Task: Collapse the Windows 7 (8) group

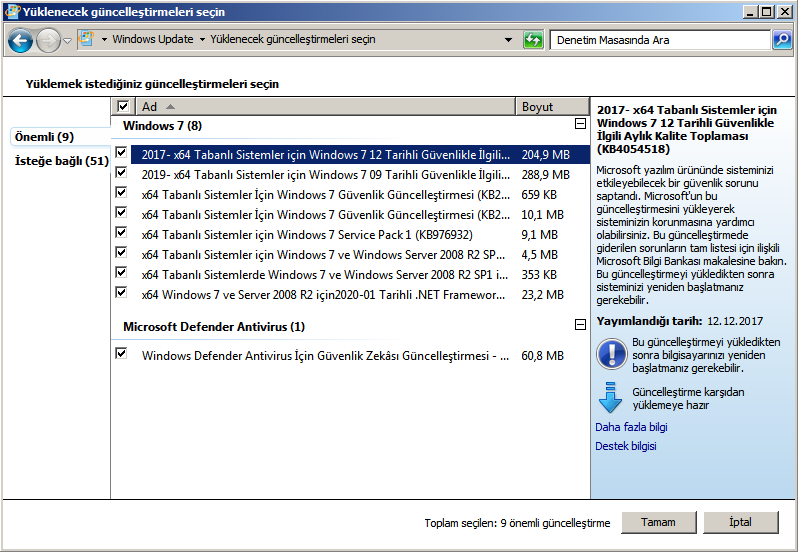Action: (x=580, y=124)
